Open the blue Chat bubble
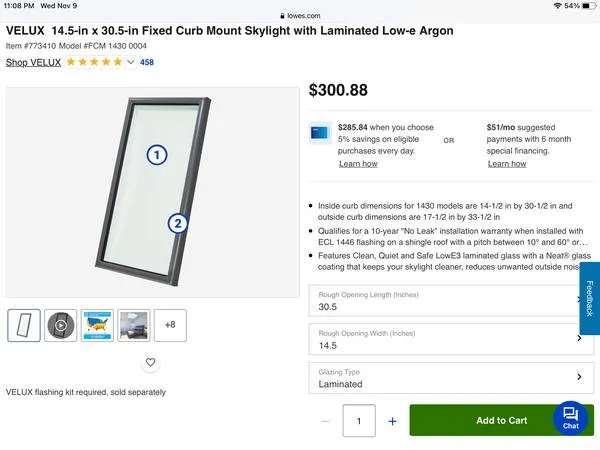600x450 pixels. coord(570,416)
